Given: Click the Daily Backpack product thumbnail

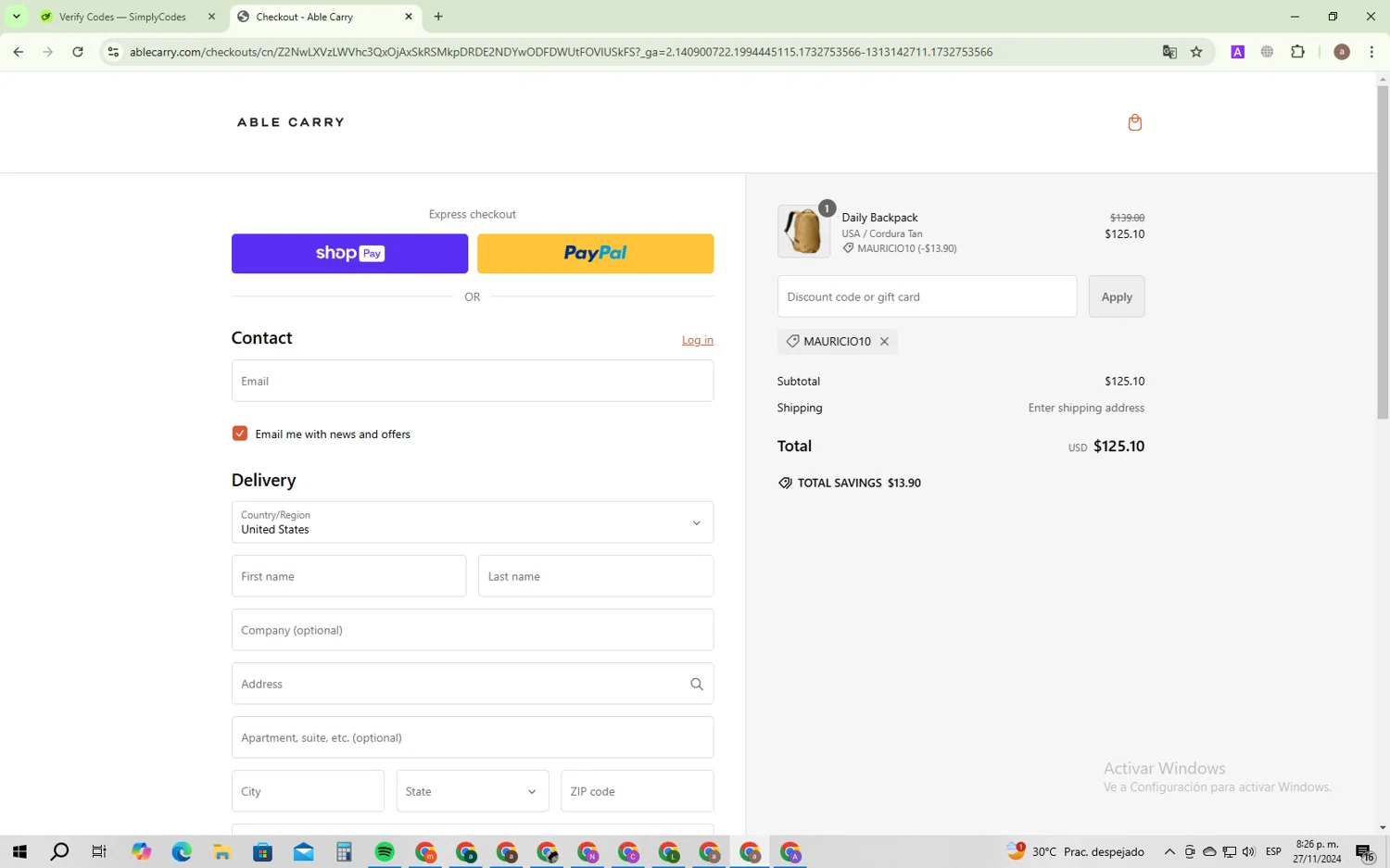Looking at the screenshot, I should [x=803, y=232].
